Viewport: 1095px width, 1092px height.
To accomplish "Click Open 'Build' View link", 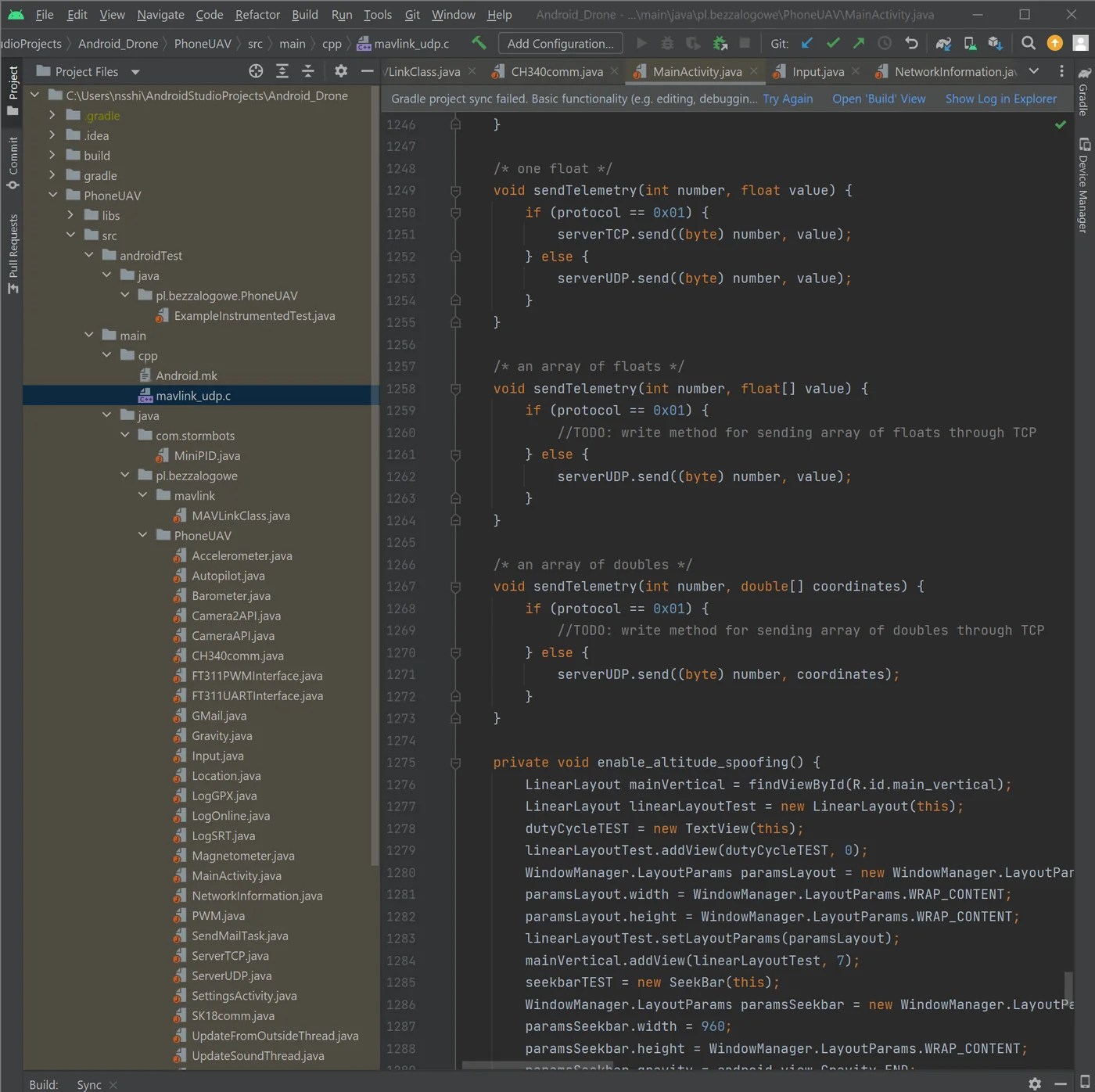I will [x=878, y=99].
